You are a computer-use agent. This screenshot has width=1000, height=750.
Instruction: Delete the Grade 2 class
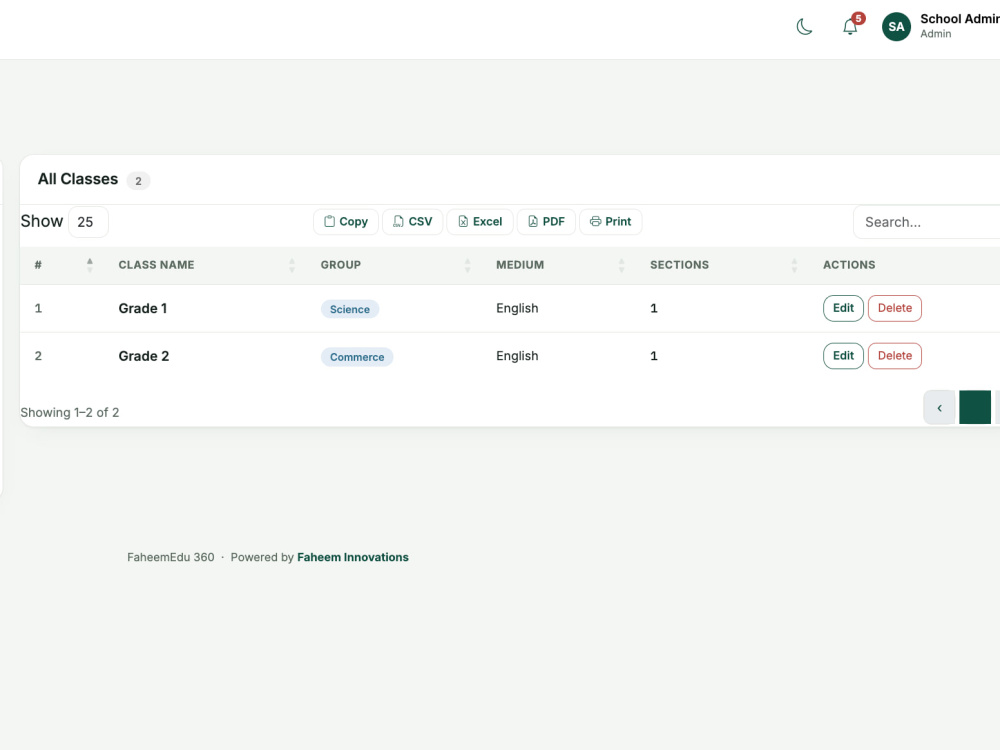[895, 356]
